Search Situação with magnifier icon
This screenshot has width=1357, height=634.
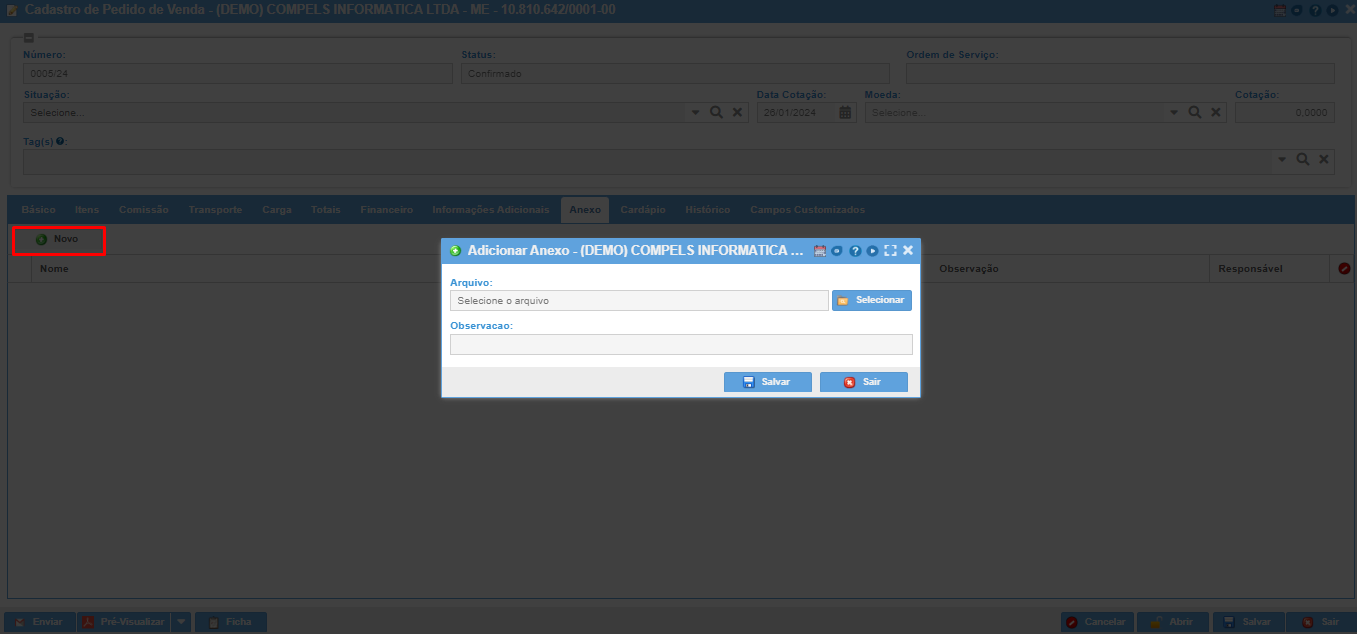coord(716,113)
